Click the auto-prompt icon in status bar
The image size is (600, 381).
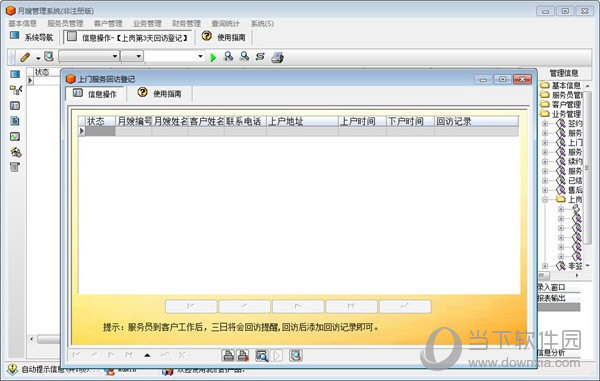pyautogui.click(x=13, y=369)
